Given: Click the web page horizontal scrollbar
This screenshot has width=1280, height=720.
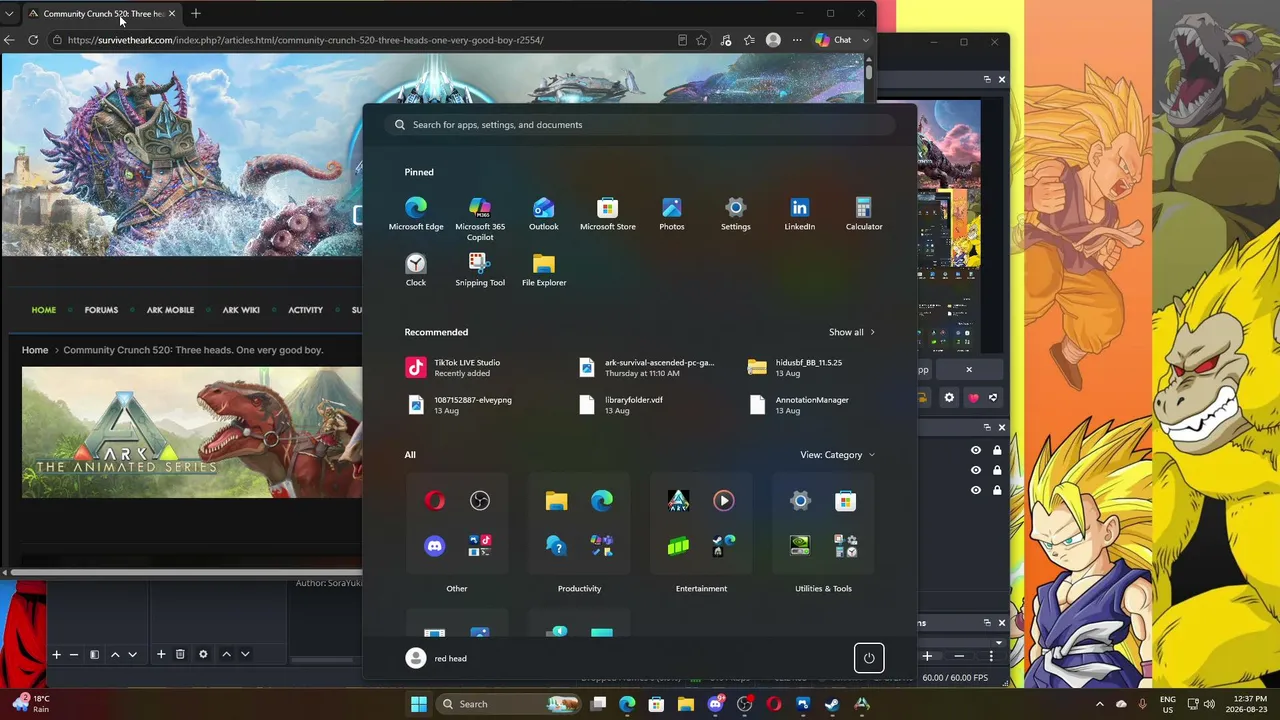Looking at the screenshot, I should point(185,573).
